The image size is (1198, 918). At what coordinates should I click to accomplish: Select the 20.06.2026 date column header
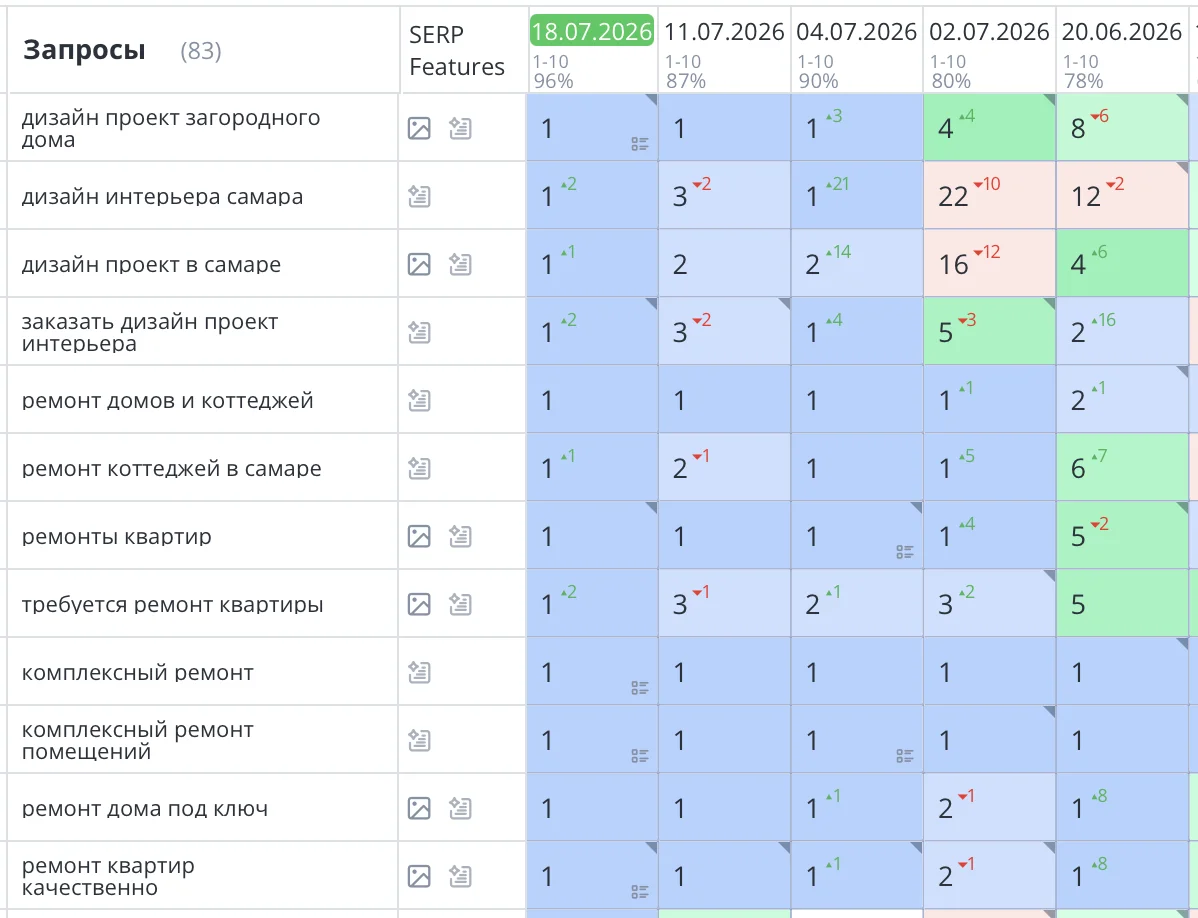(x=1122, y=31)
